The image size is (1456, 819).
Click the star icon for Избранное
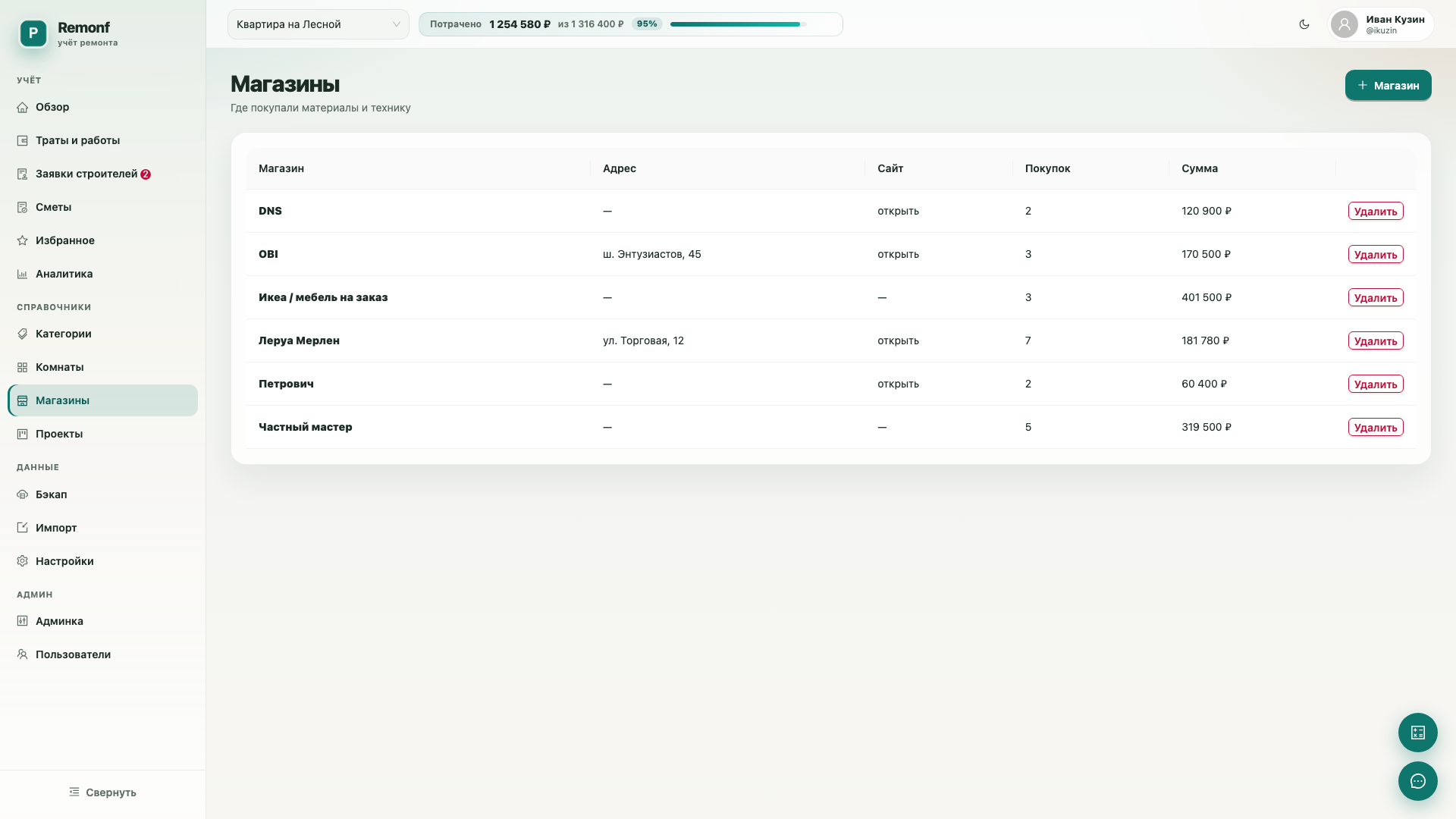tap(23, 241)
